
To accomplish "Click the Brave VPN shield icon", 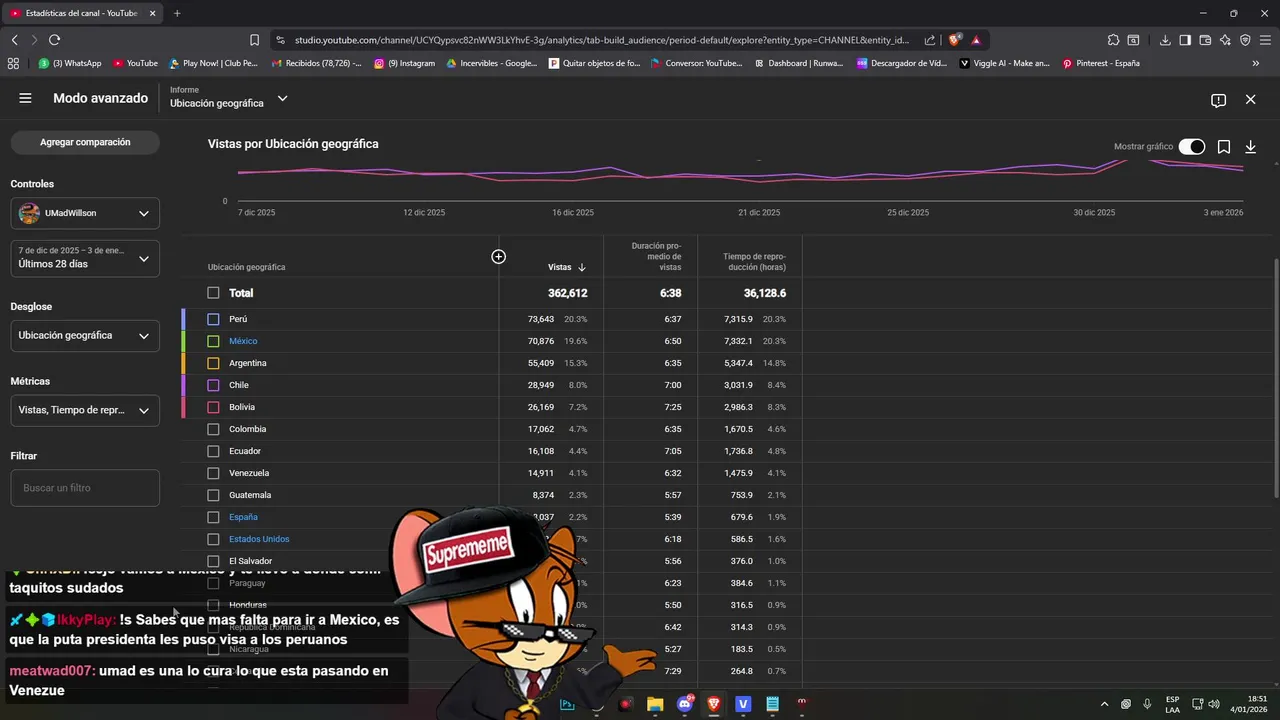I will 1245,40.
